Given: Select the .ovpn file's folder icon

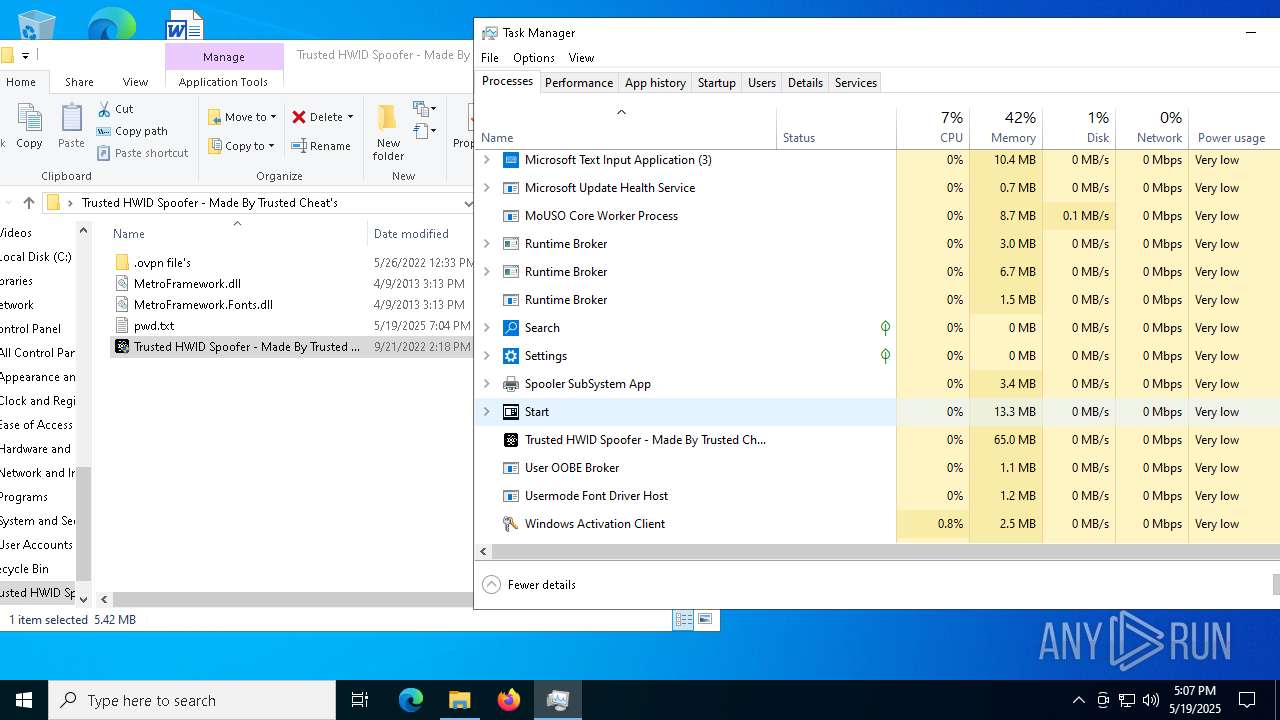Looking at the screenshot, I should pyautogui.click(x=122, y=263).
